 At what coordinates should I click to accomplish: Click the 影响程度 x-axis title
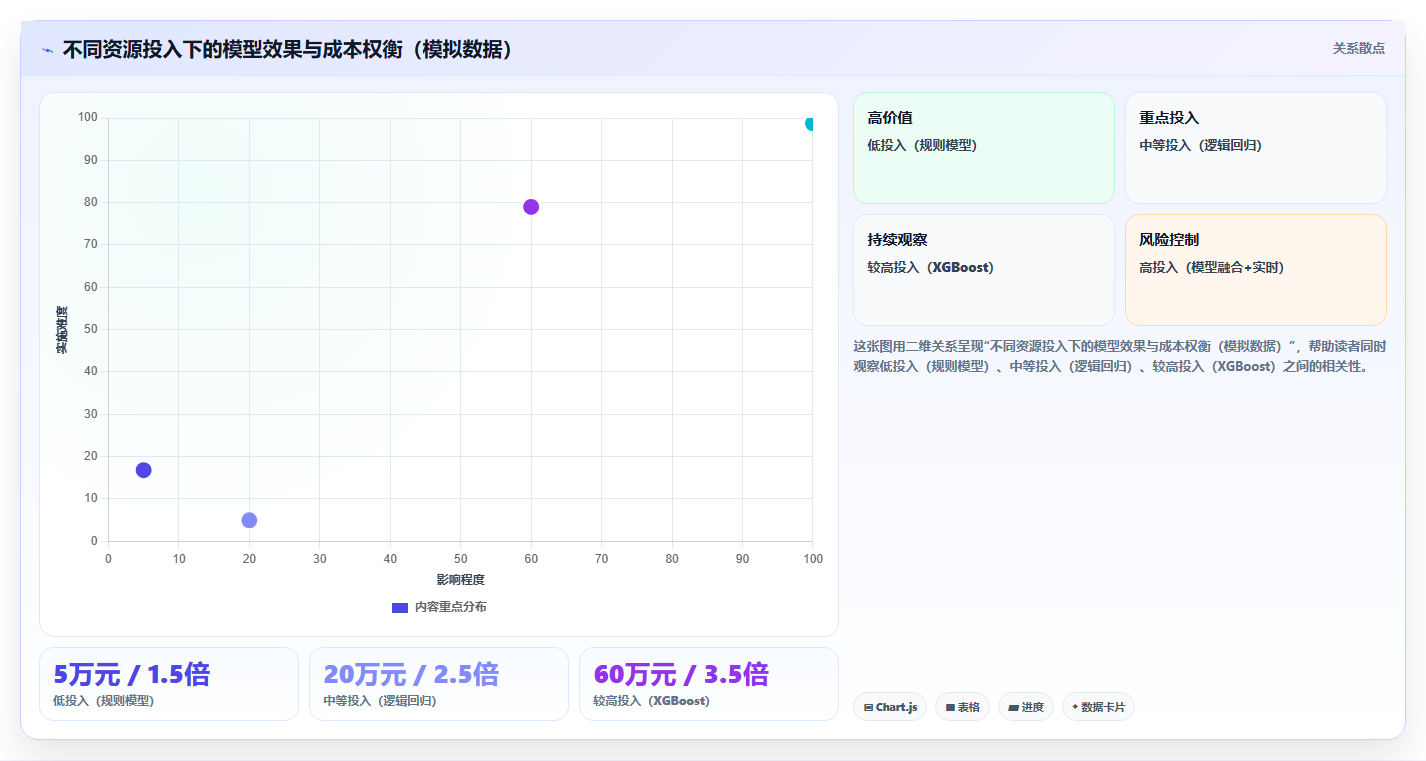pos(460,580)
